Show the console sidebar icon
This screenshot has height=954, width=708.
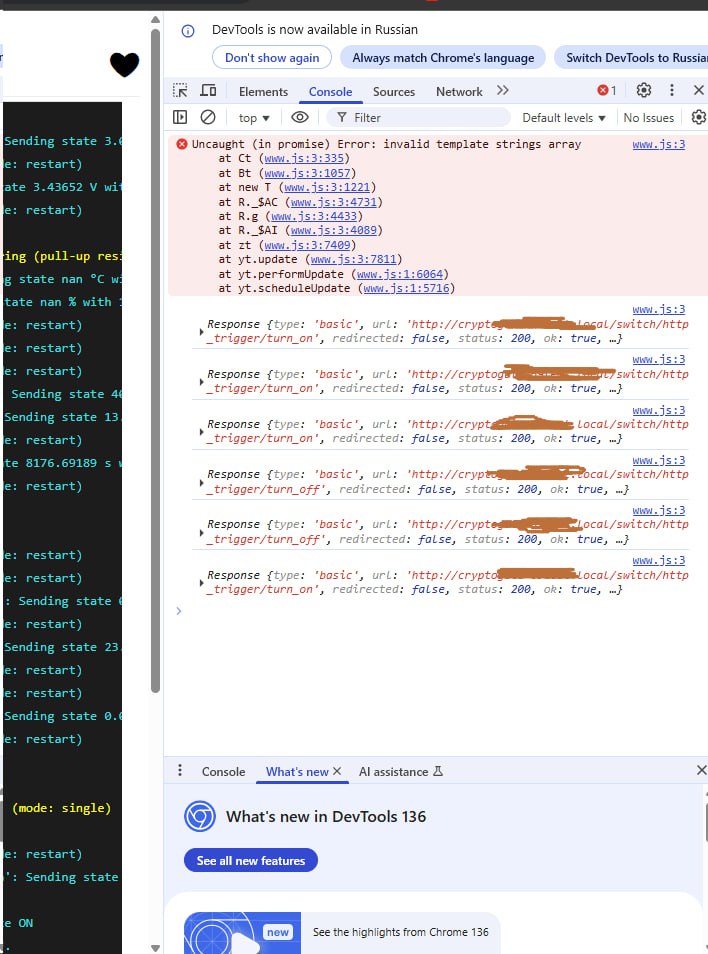(180, 117)
